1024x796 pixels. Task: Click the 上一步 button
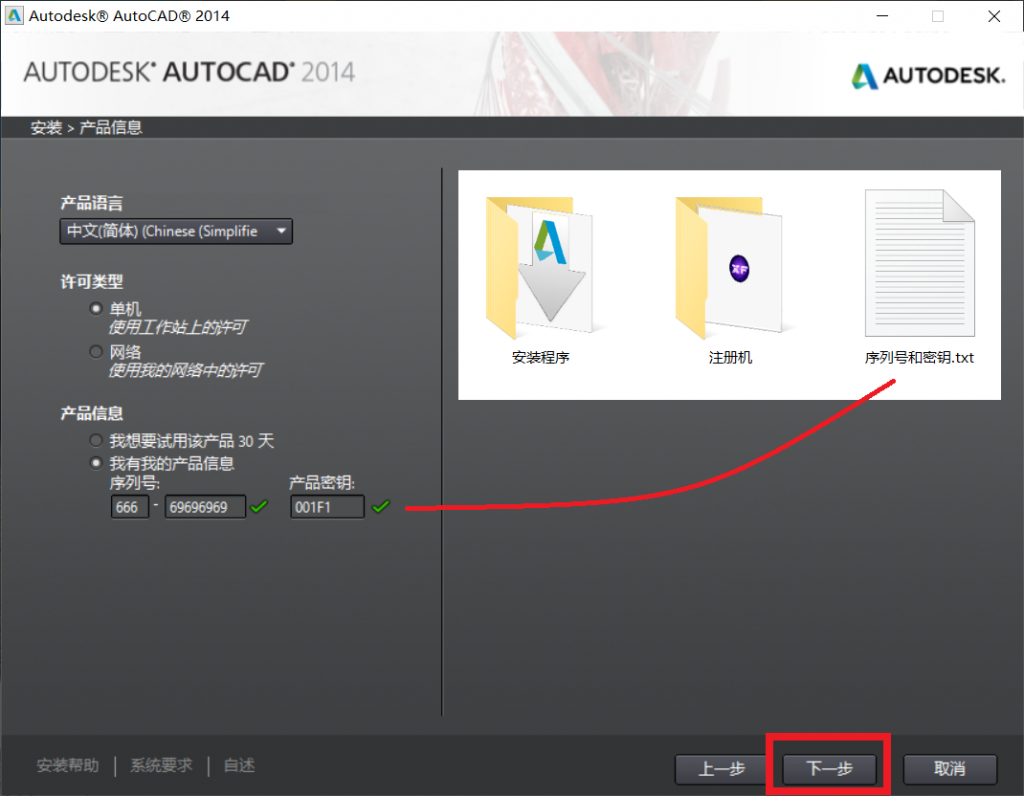point(722,769)
